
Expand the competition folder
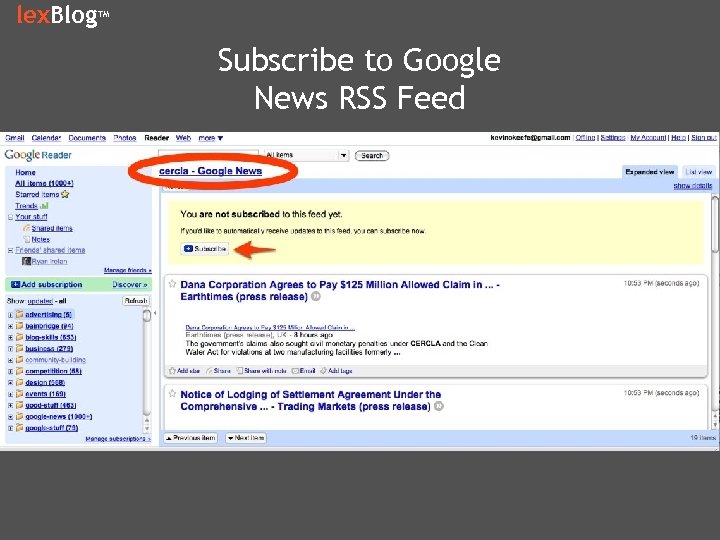coord(10,371)
